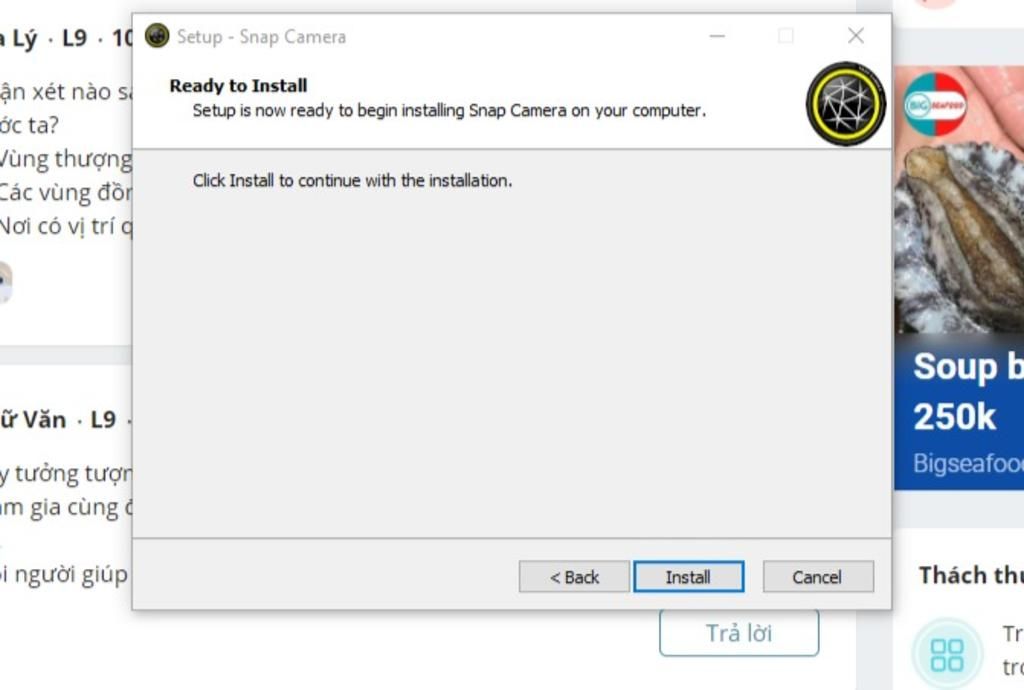Click the disabled maximize button

click(786, 36)
